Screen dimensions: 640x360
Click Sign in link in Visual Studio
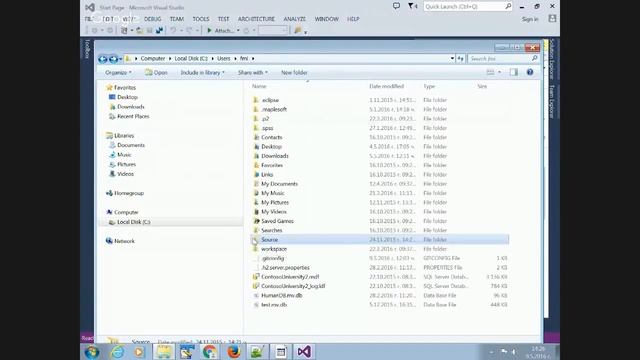pyautogui.click(x=530, y=19)
